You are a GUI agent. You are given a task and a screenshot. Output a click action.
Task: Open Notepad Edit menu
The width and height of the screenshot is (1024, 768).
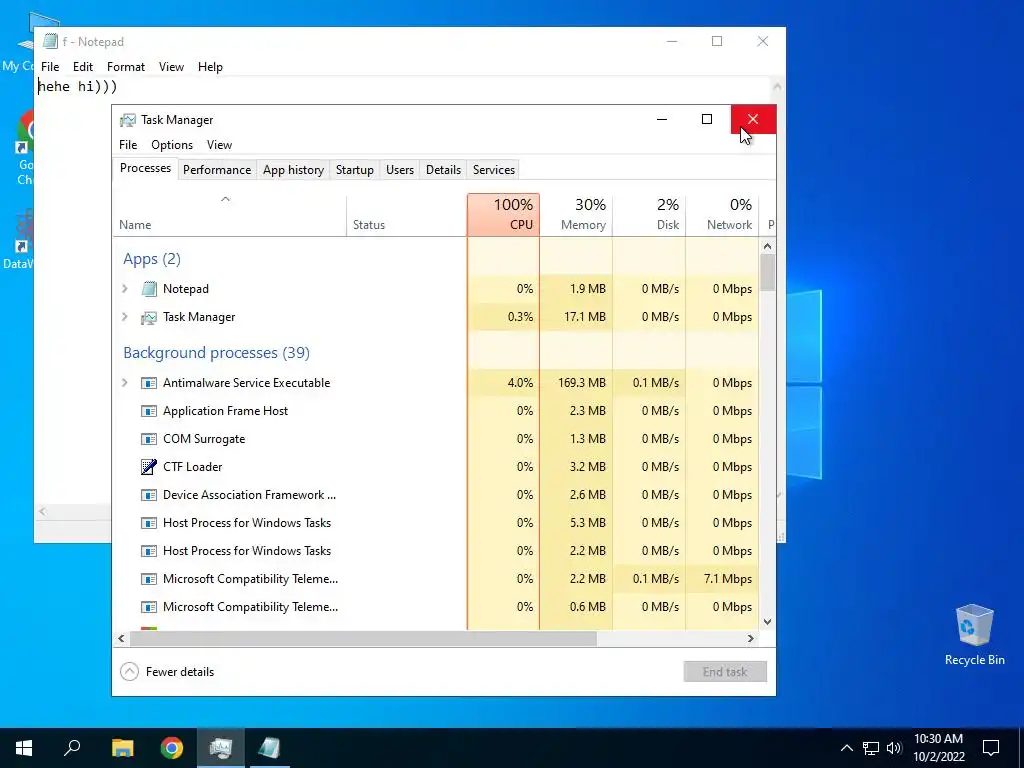[x=82, y=67]
